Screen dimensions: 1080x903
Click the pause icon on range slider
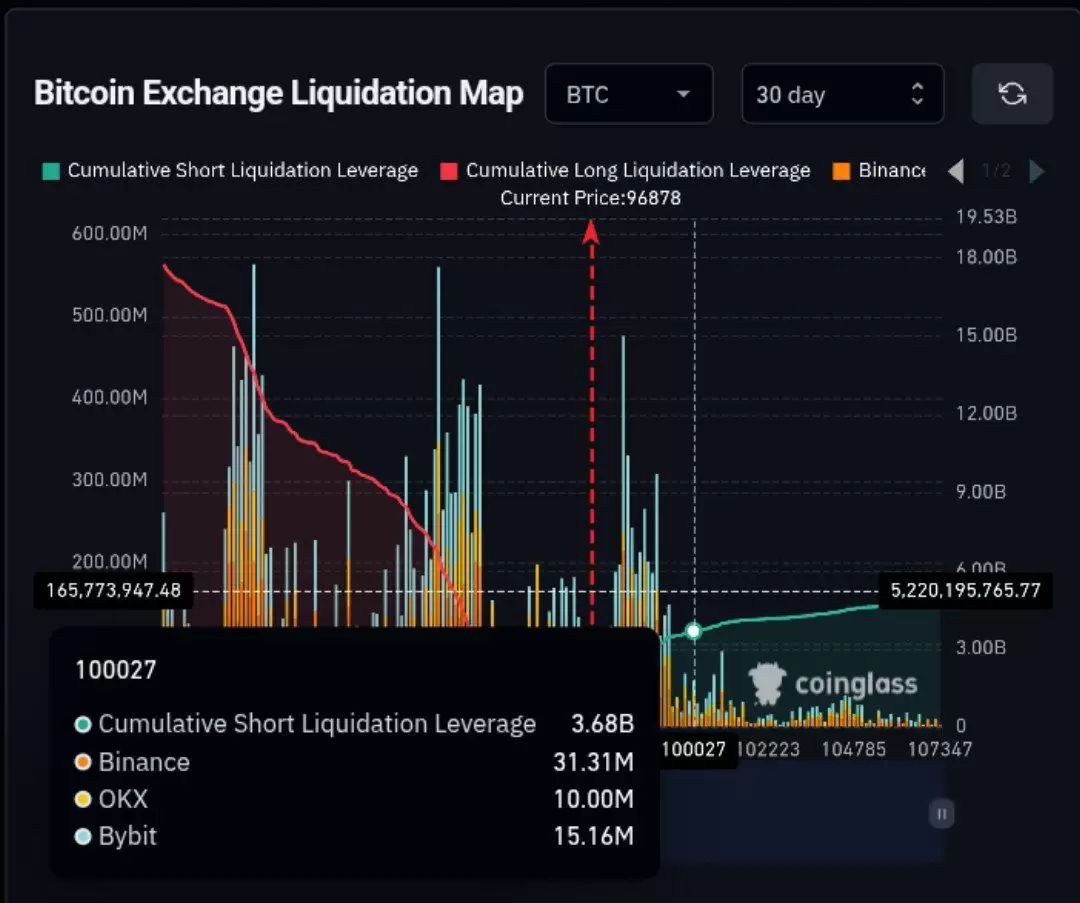point(942,813)
